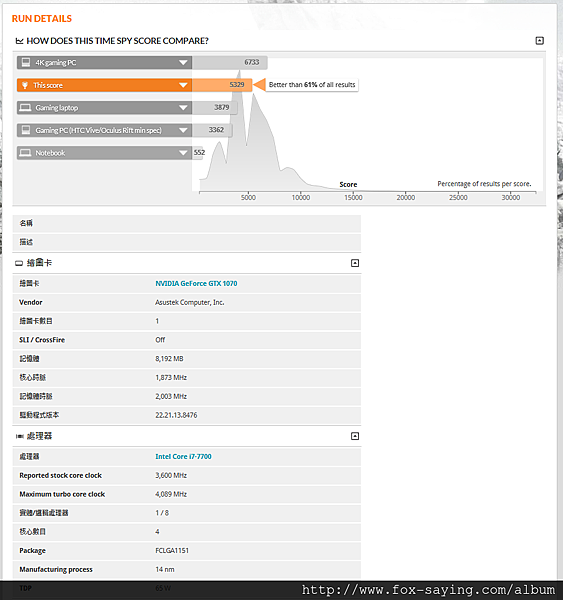Click the desktop icon on Gaming PC (HTC Vive) row
563x600 pixels.
pyautogui.click(x=26, y=130)
